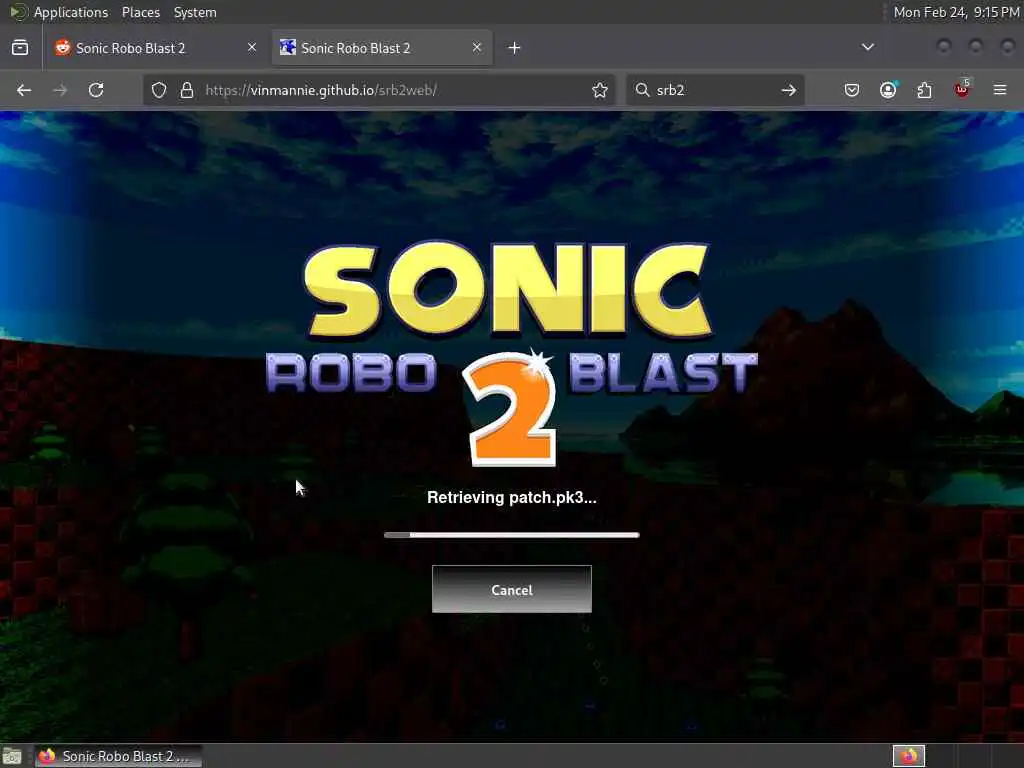Close the first Sonic Robo Blast 2 tab
This screenshot has height=768, width=1024.
252,48
